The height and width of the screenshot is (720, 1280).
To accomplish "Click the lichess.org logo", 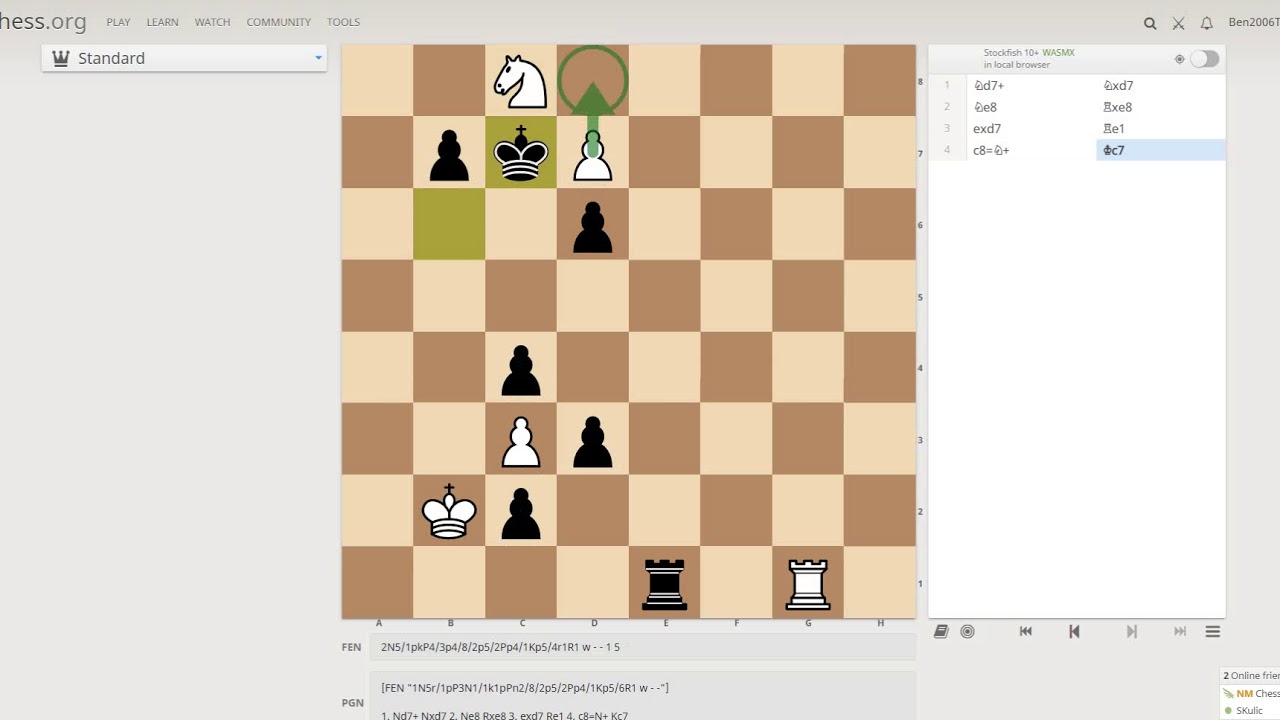I will pos(43,21).
